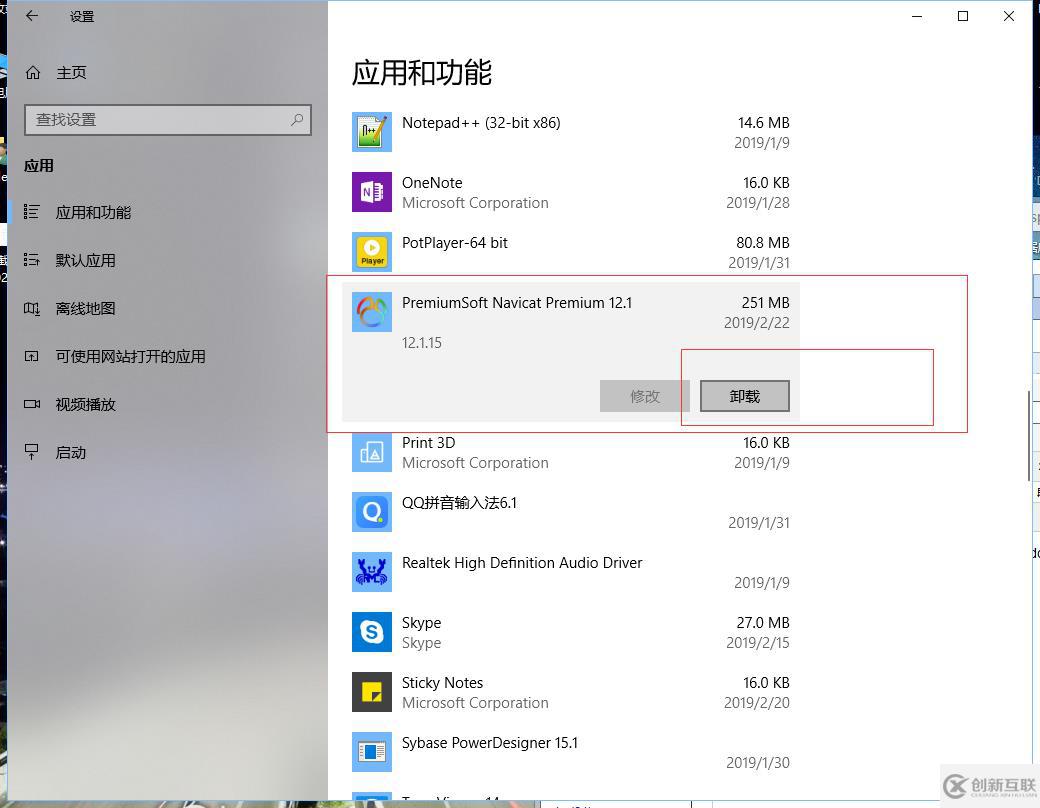
Task: Click the 应用 section label in the sidebar
Action: 38,166
